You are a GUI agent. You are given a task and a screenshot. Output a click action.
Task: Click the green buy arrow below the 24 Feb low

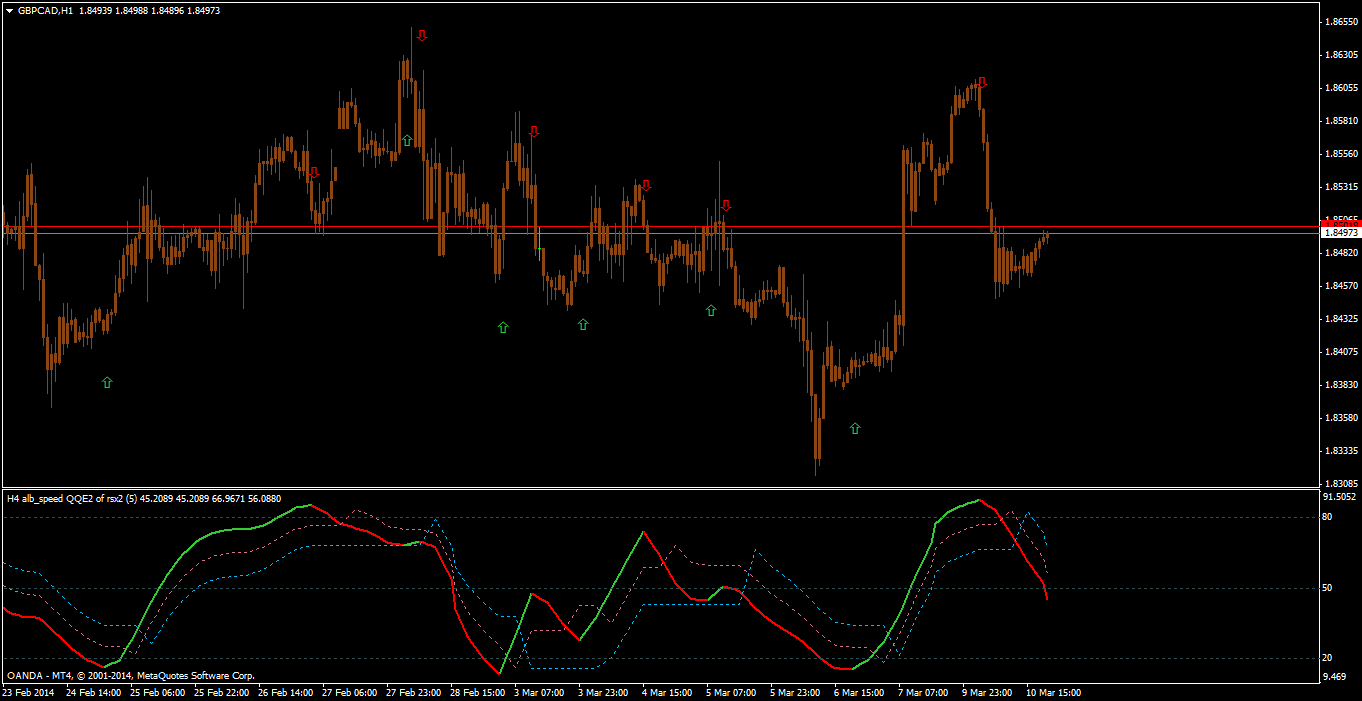pos(107,382)
